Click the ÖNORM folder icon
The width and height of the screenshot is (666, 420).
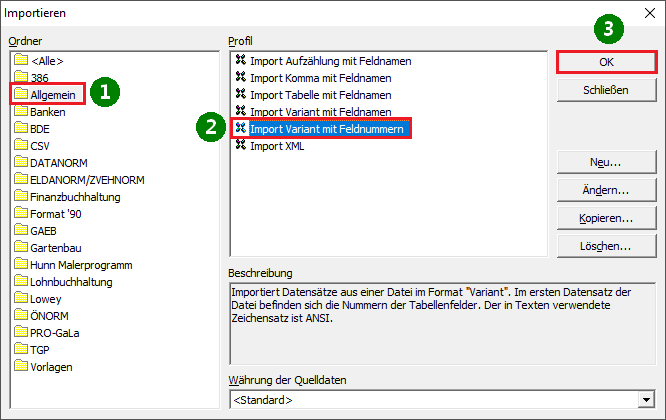(x=21, y=316)
